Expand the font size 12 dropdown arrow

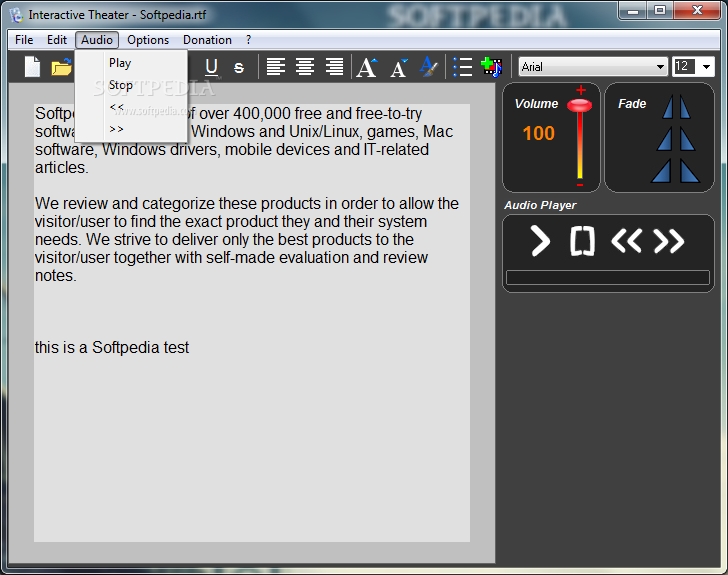click(706, 67)
